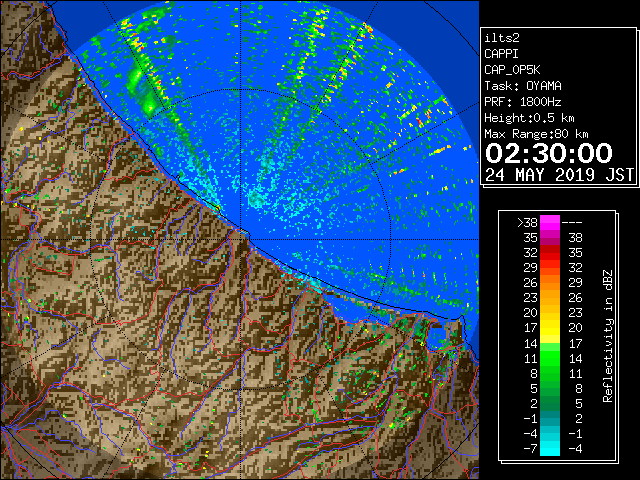Click the green 11 dBZ legend swatch
Screen dimensions: 640x480
coord(550,358)
